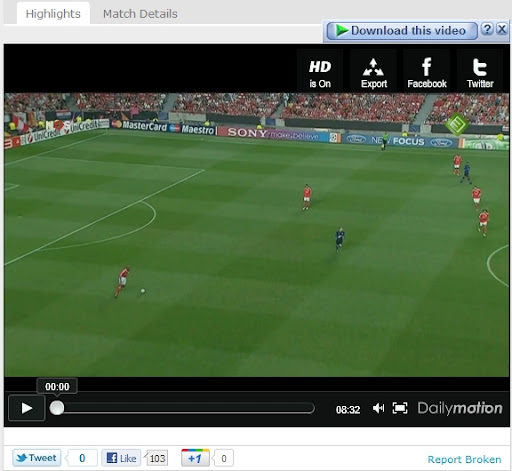Click the Tweet button
Image resolution: width=512 pixels, height=471 pixels.
pos(37,458)
